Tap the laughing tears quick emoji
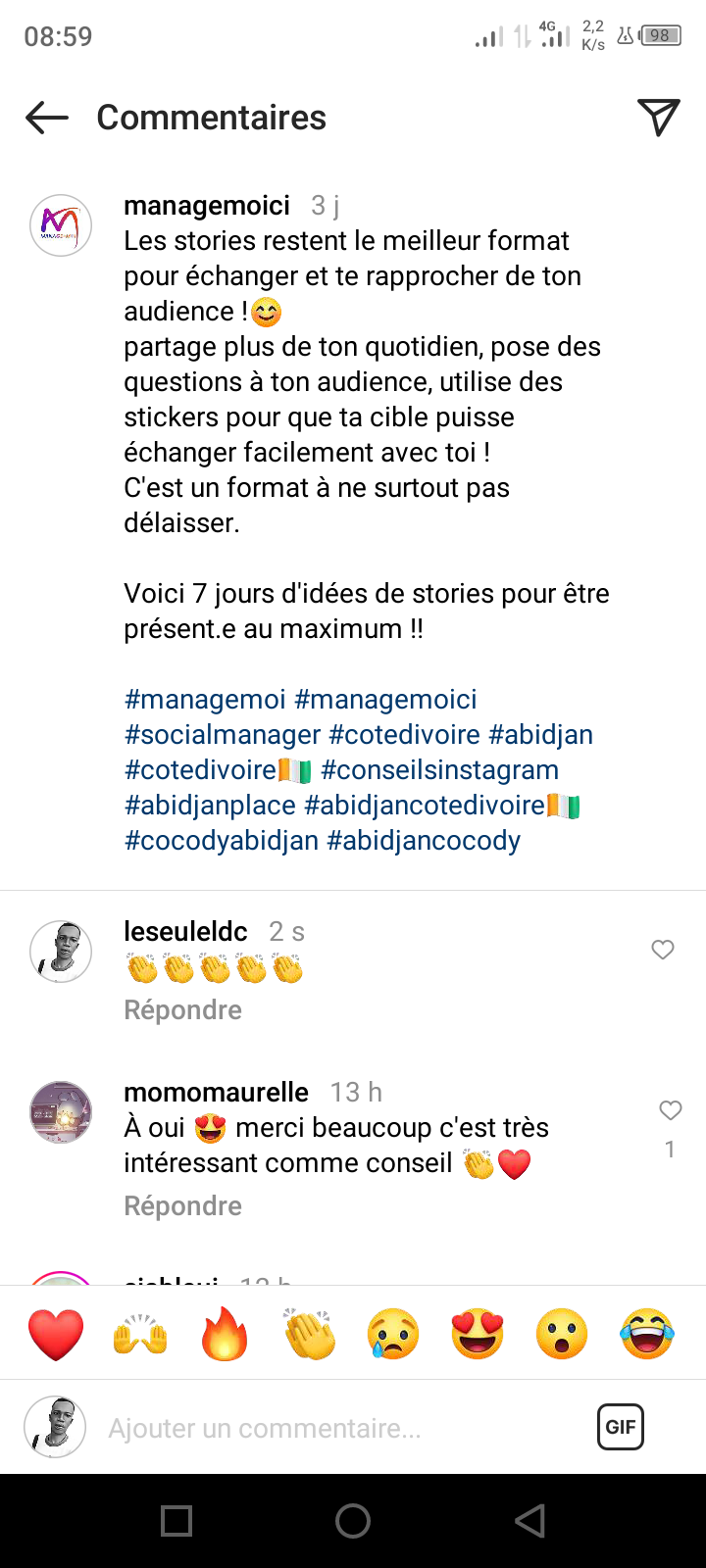The height and width of the screenshot is (1568, 706). click(646, 1334)
